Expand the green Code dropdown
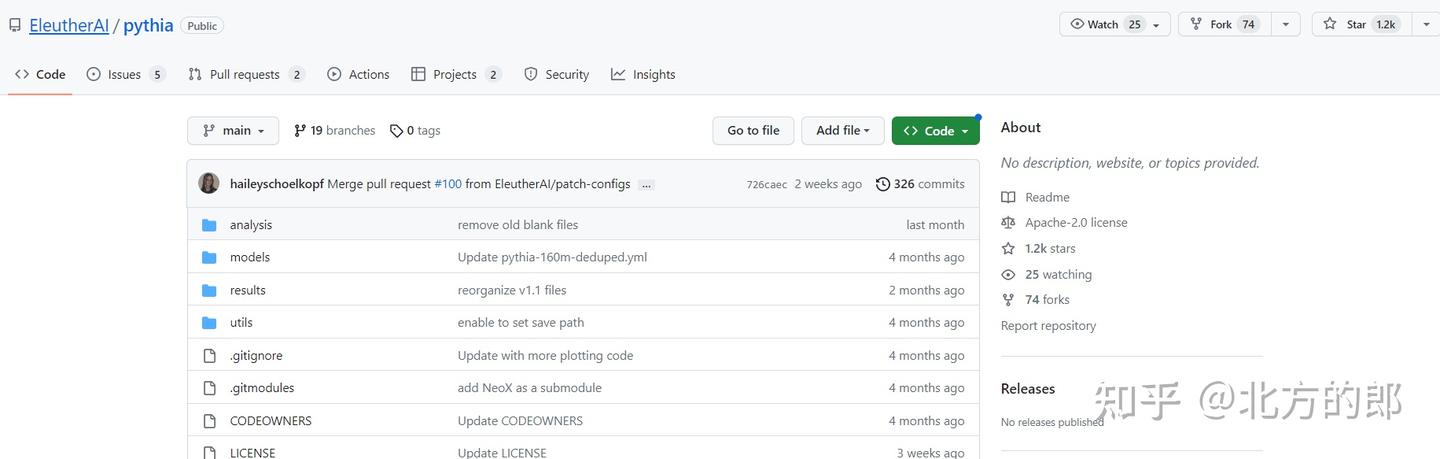 pos(935,131)
